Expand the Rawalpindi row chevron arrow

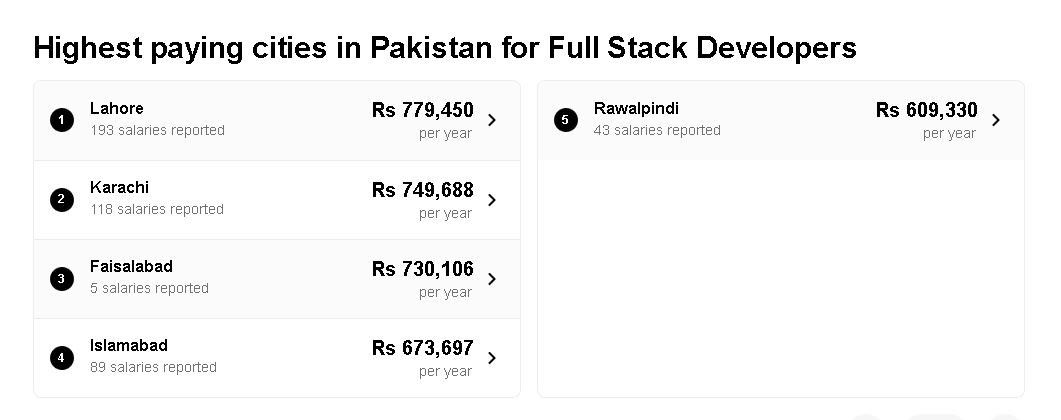pos(996,120)
